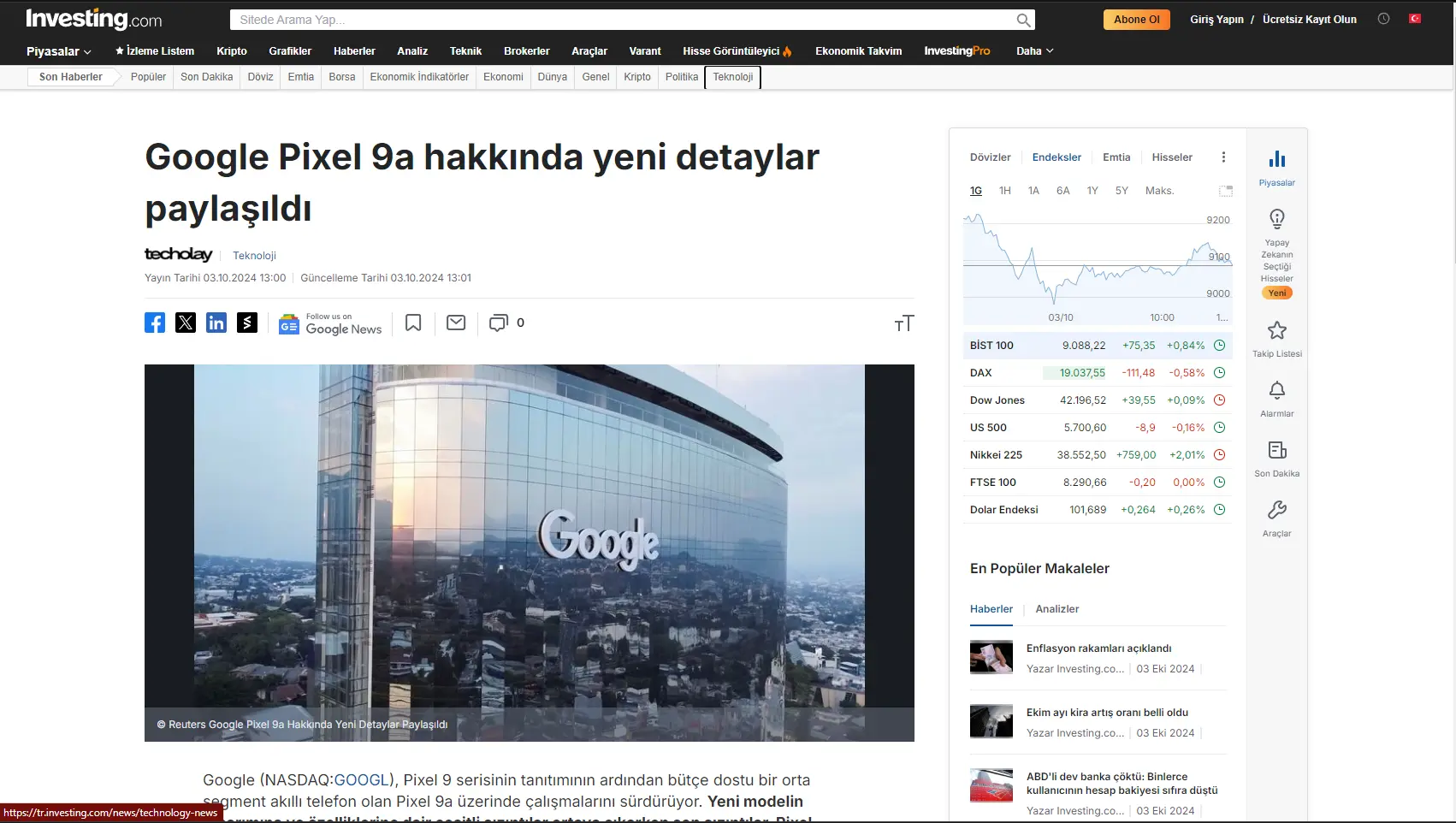The image size is (1456, 823).
Task: Click the Google building article image
Action: (x=530, y=553)
